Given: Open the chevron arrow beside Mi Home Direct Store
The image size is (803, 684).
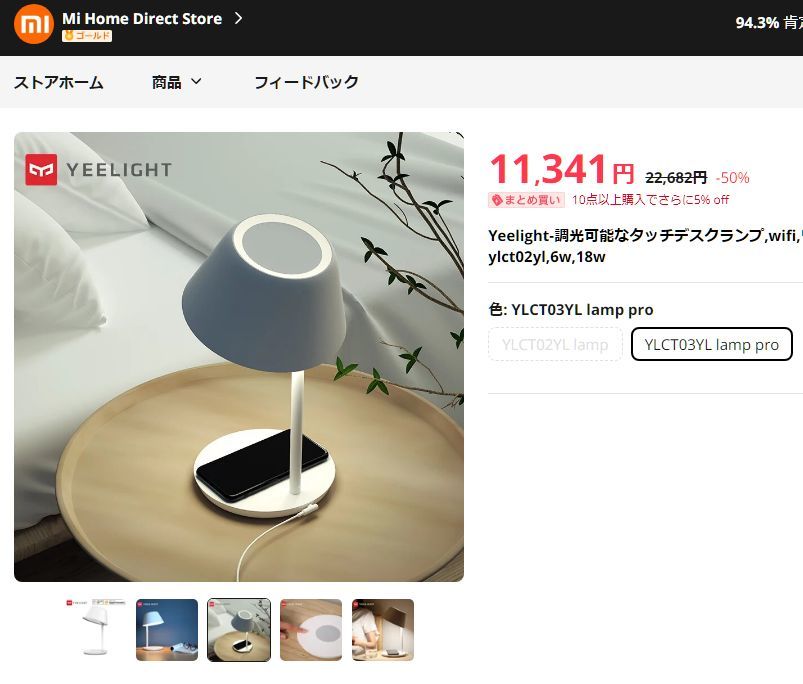Looking at the screenshot, I should [x=238, y=18].
